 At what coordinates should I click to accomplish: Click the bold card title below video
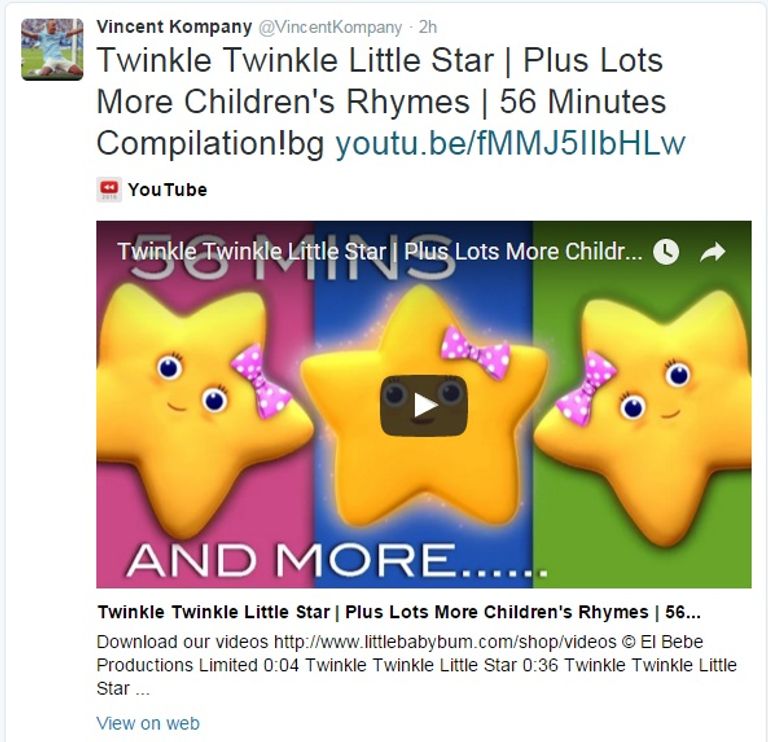tap(399, 612)
